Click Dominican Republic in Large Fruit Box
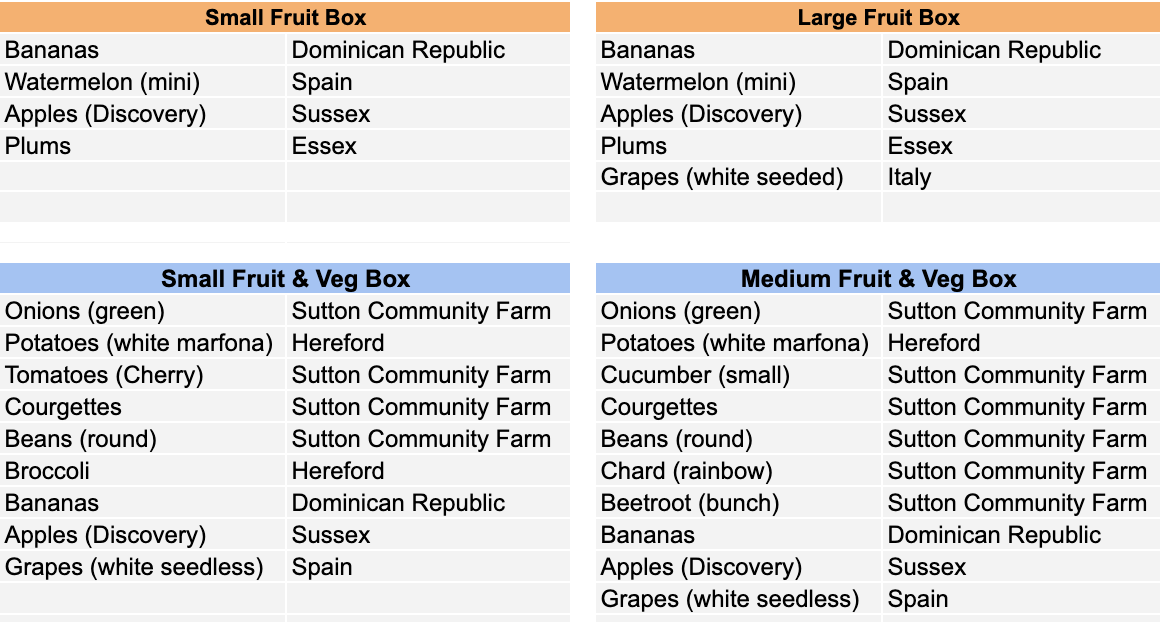This screenshot has height=622, width=1160. pos(1022,50)
